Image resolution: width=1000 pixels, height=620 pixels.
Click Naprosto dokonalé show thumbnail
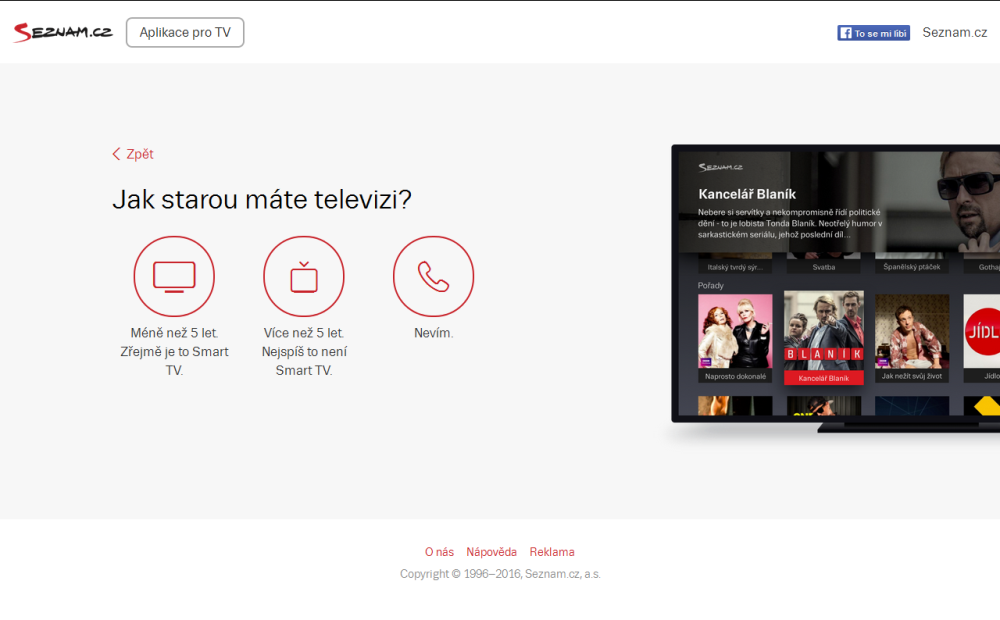coord(735,331)
